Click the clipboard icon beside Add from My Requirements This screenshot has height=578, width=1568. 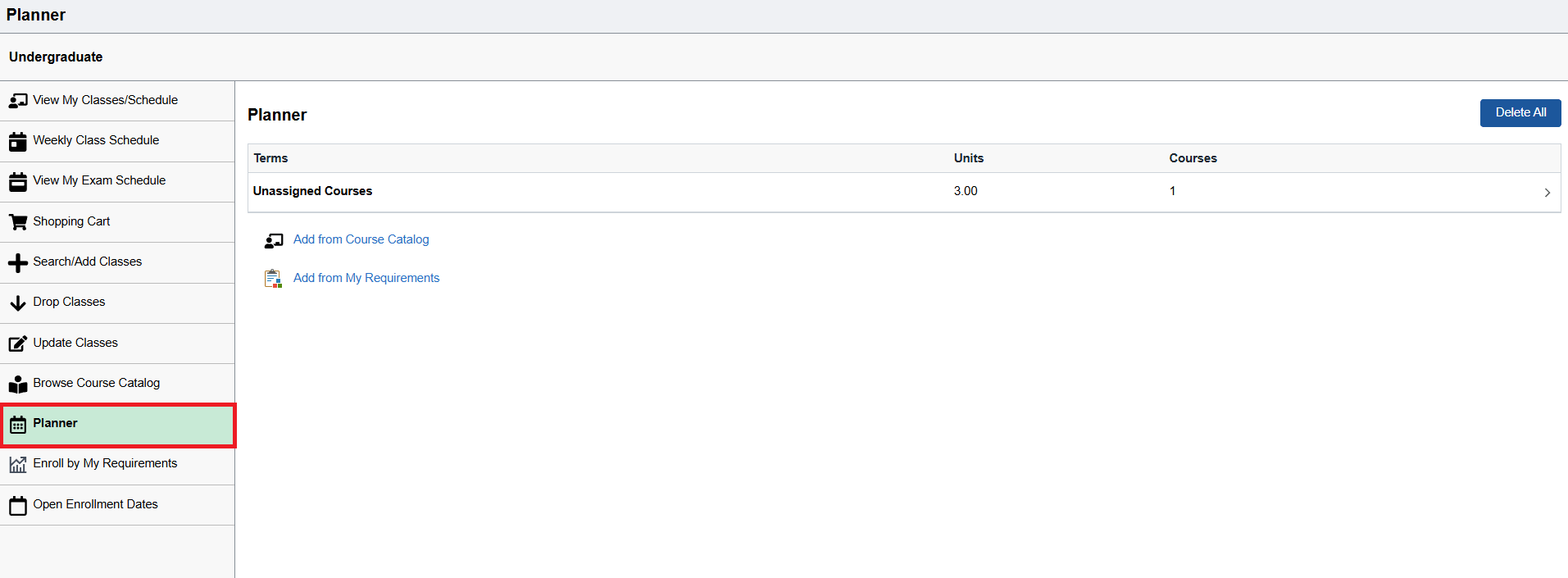pos(273,279)
